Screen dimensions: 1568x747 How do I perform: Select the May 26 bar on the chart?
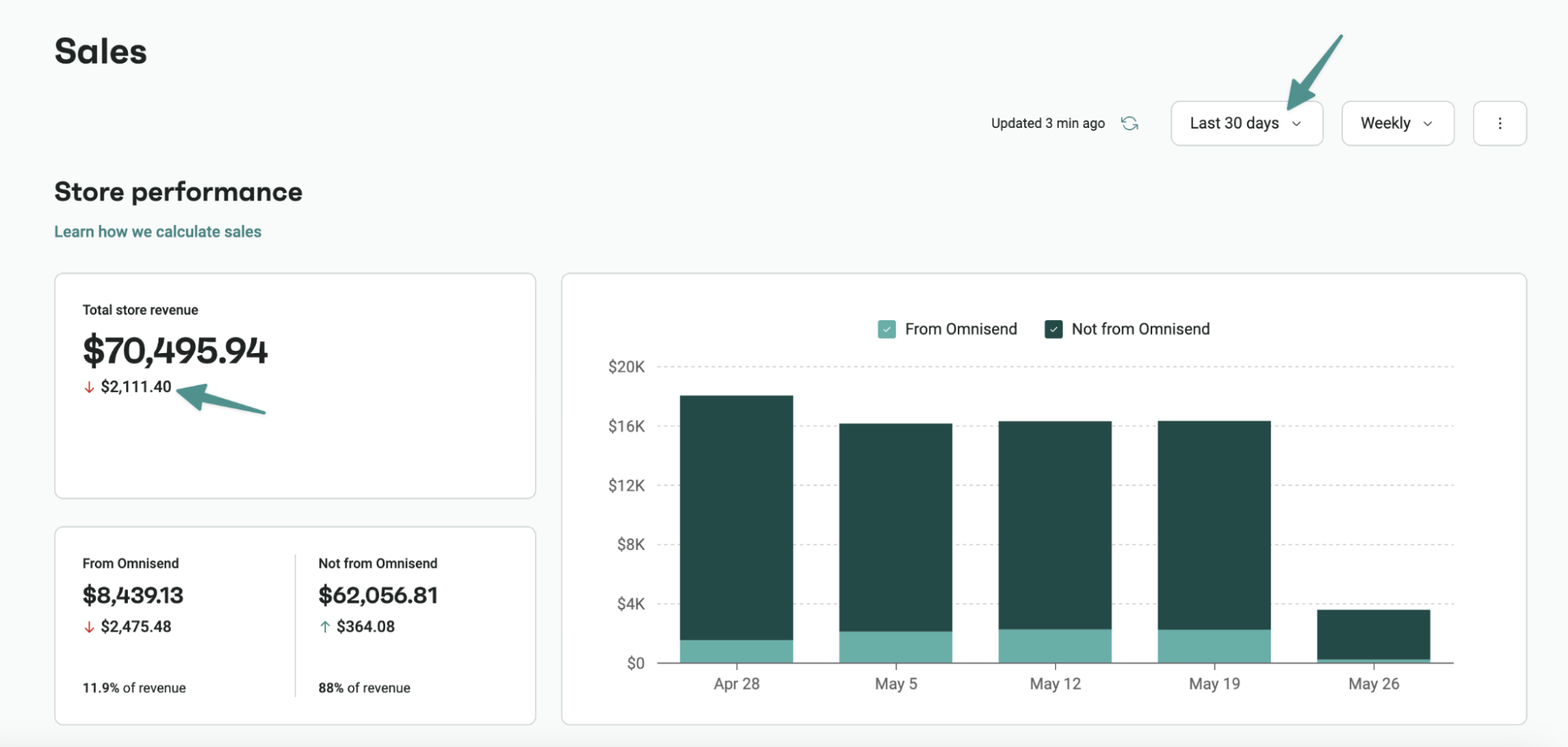pos(1373,636)
